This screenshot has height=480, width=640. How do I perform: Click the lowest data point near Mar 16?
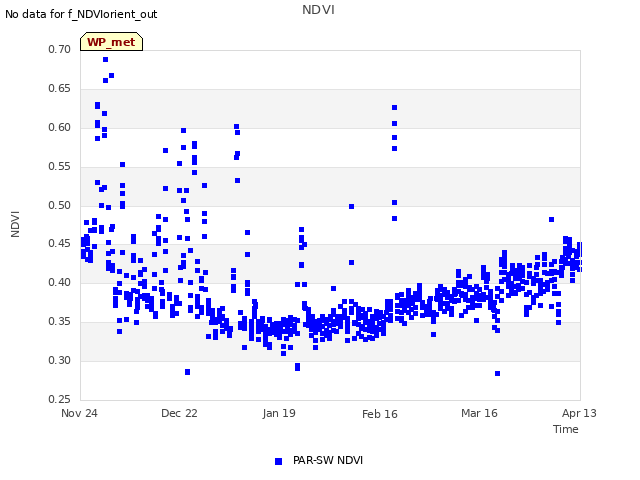pos(497,373)
